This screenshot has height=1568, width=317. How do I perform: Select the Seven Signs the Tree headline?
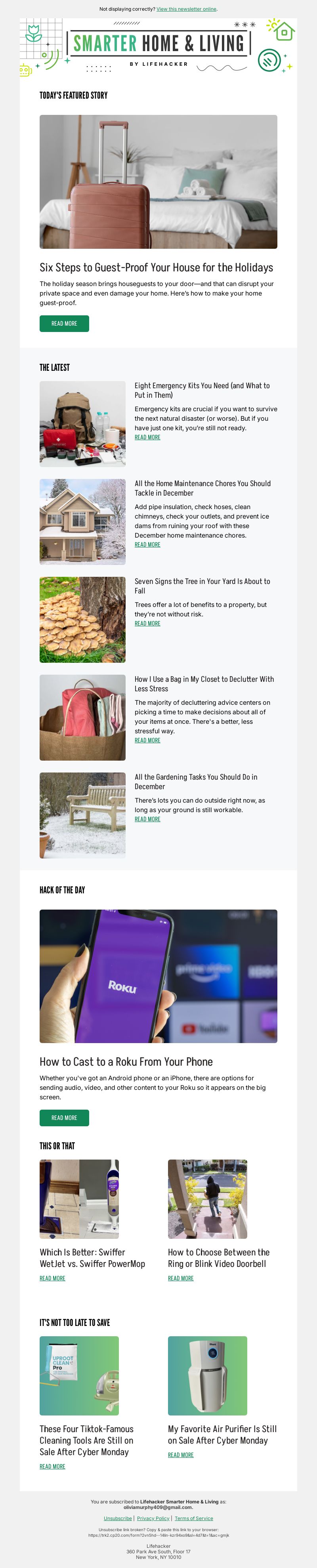click(202, 586)
